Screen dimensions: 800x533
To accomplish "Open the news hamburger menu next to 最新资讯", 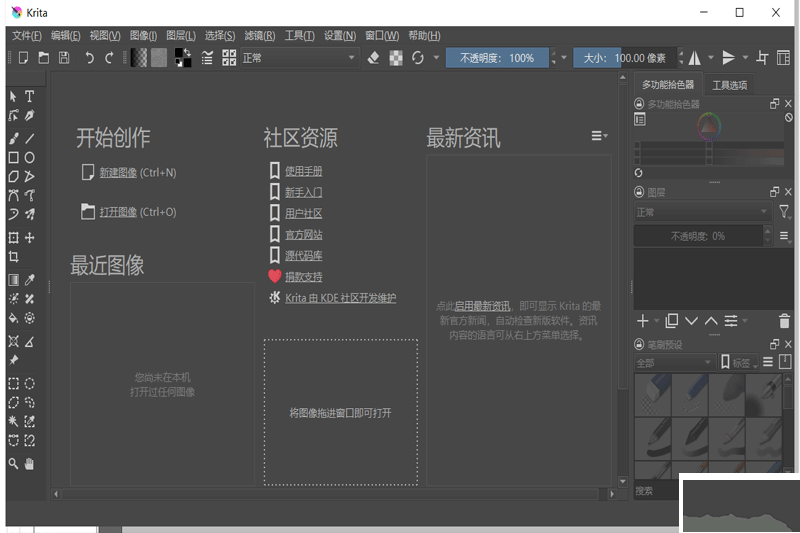I will [598, 136].
